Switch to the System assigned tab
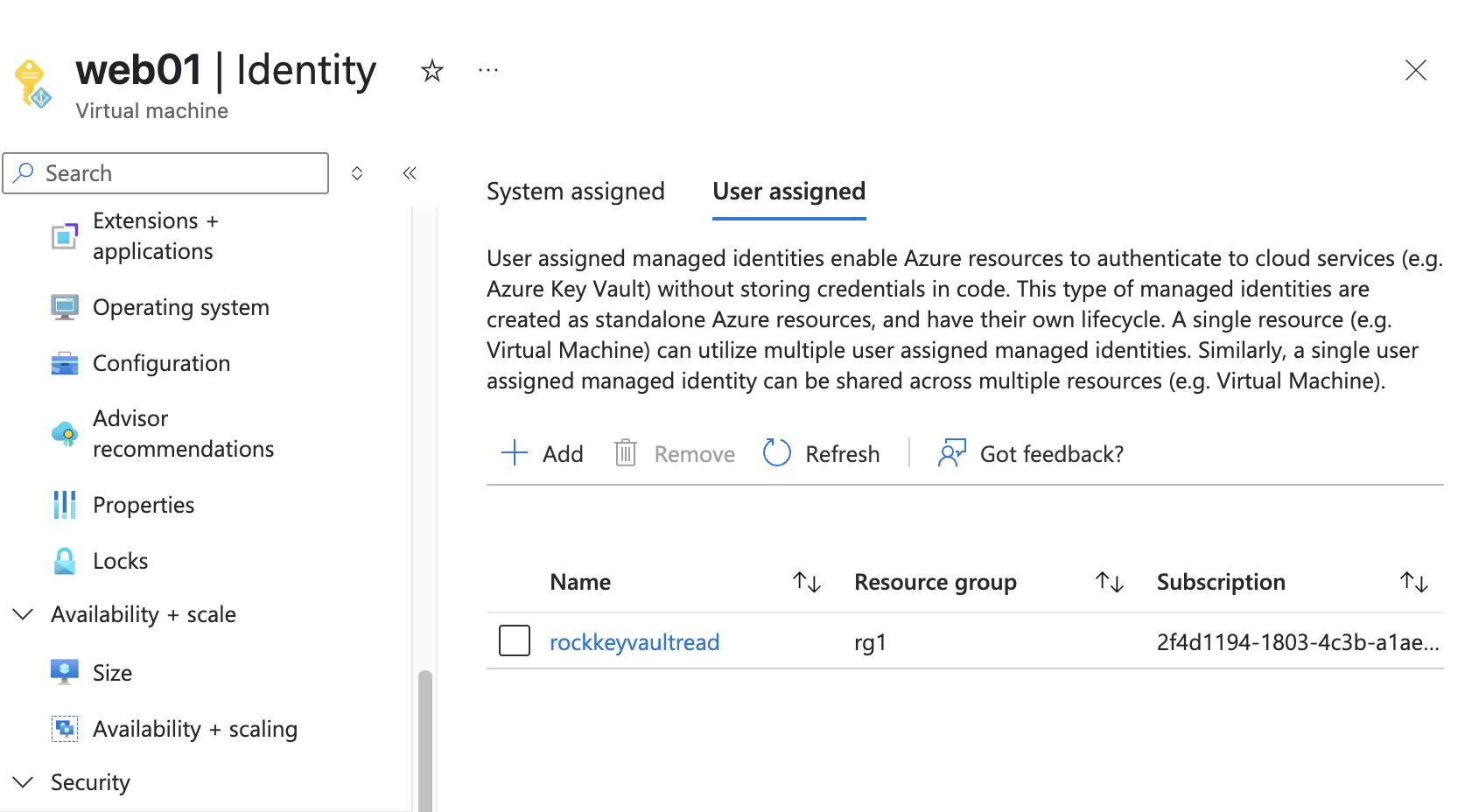 (x=576, y=192)
